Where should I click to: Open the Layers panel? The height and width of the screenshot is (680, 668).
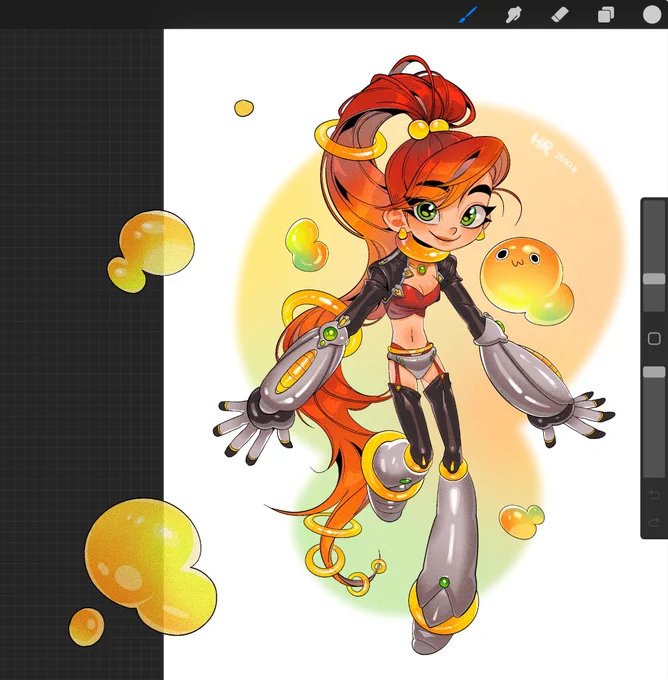(606, 15)
